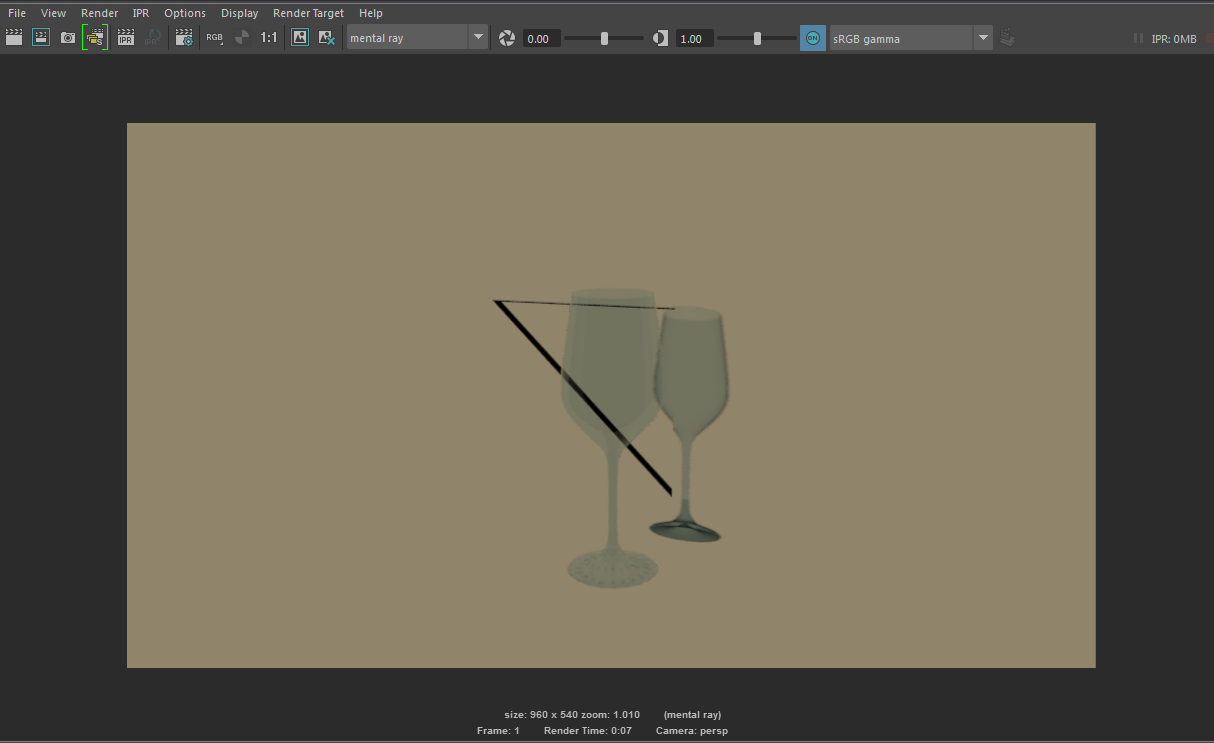Start IPR render with the IPR clapperboard icon
This screenshot has width=1214, height=743.
[x=125, y=38]
